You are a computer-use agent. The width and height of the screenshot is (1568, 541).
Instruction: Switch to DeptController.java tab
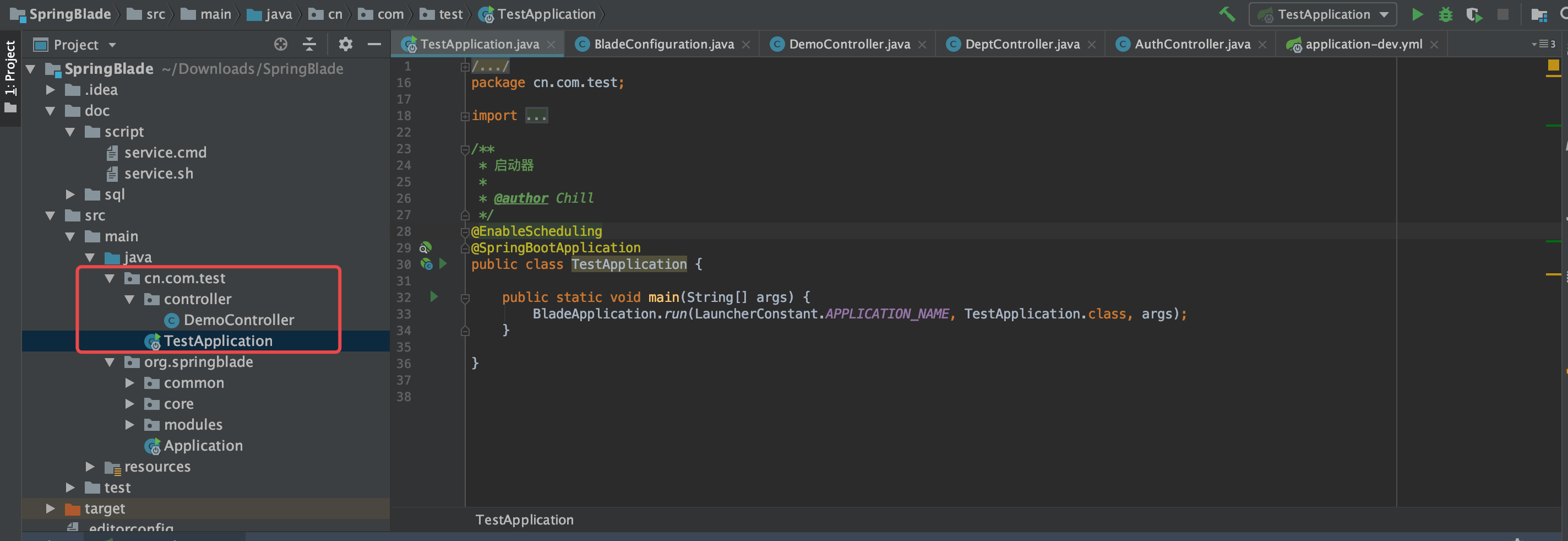pyautogui.click(x=1022, y=44)
